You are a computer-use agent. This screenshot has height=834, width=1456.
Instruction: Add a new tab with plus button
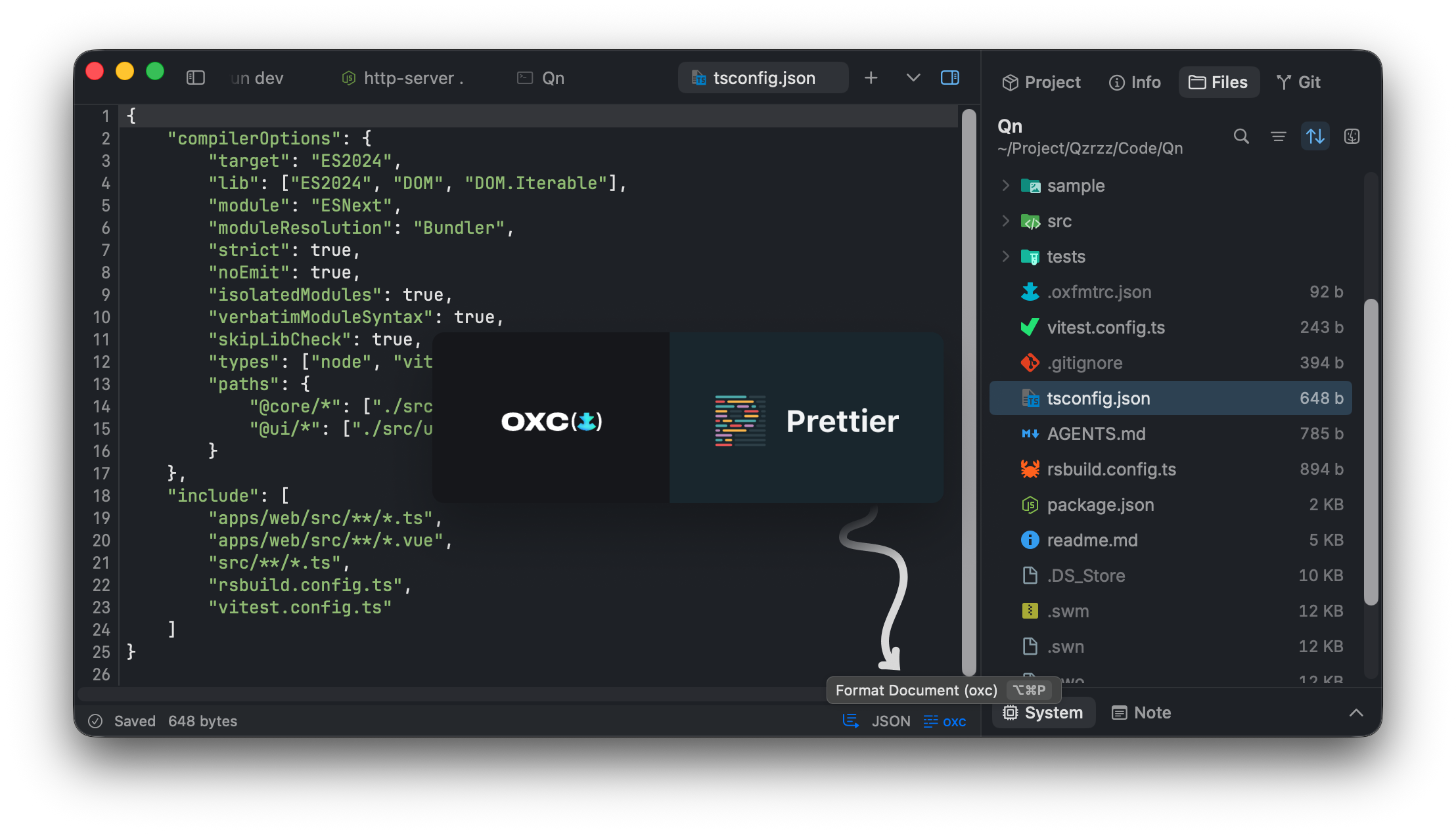tap(871, 78)
